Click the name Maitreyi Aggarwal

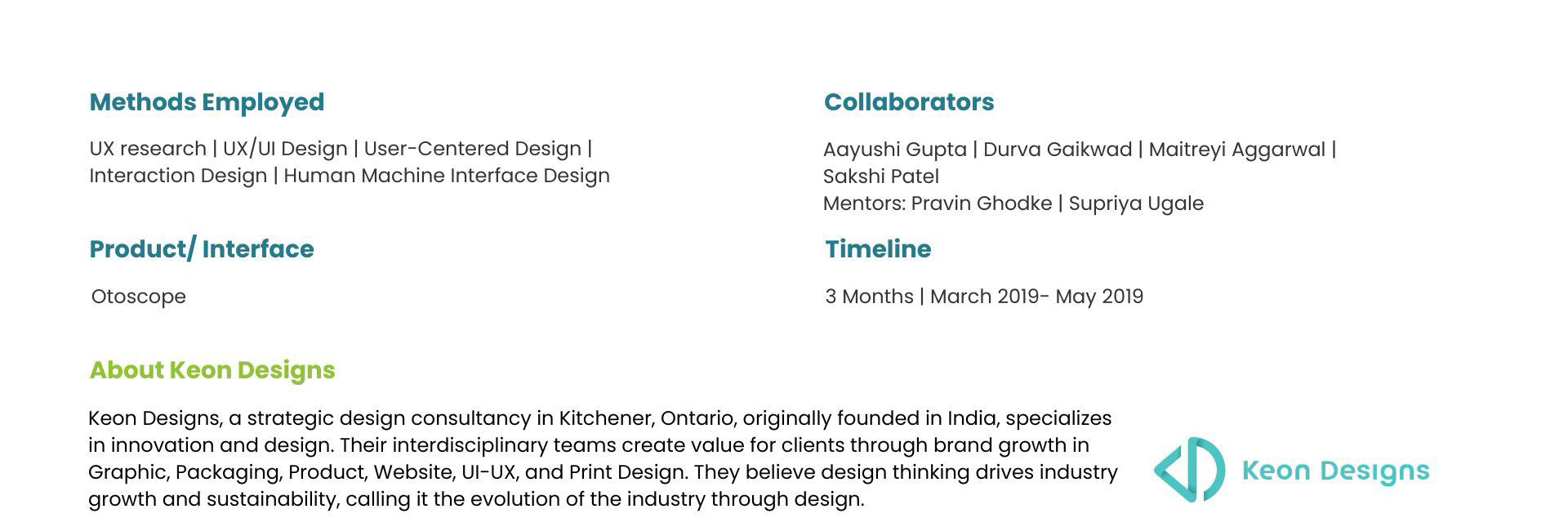1236,150
